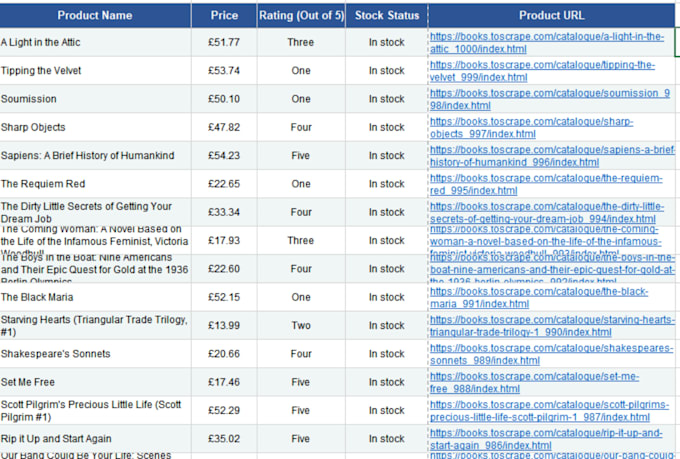Click 'In stock' in the Scott Pilgrim row

click(387, 411)
